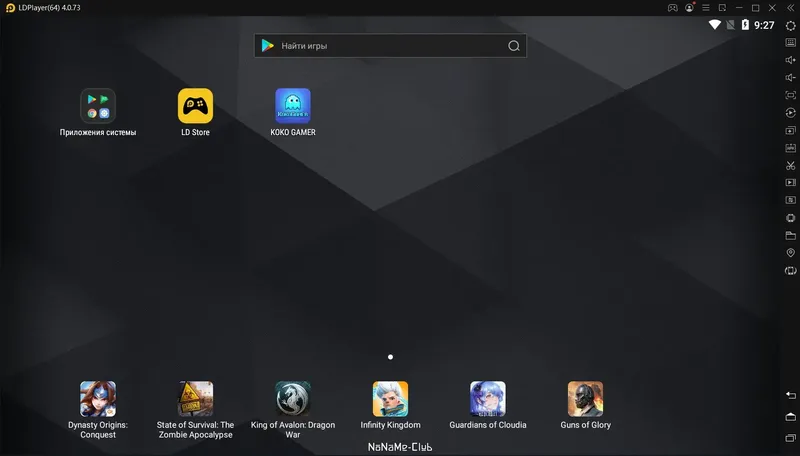Click the Android back arrow button
The image size is (800, 456).
tap(790, 395)
